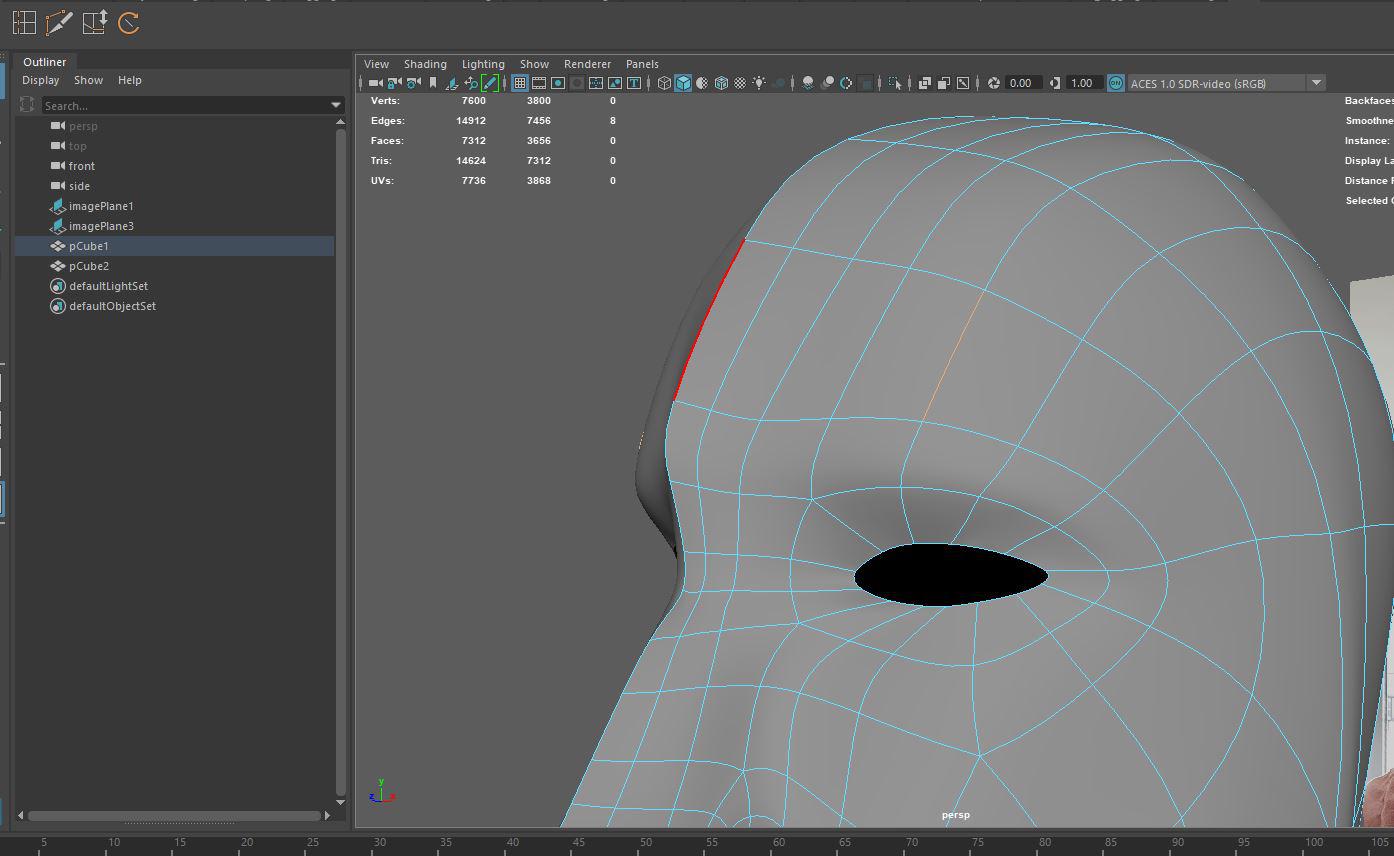Click the Outliner search field
The width and height of the screenshot is (1394, 856).
(180, 105)
